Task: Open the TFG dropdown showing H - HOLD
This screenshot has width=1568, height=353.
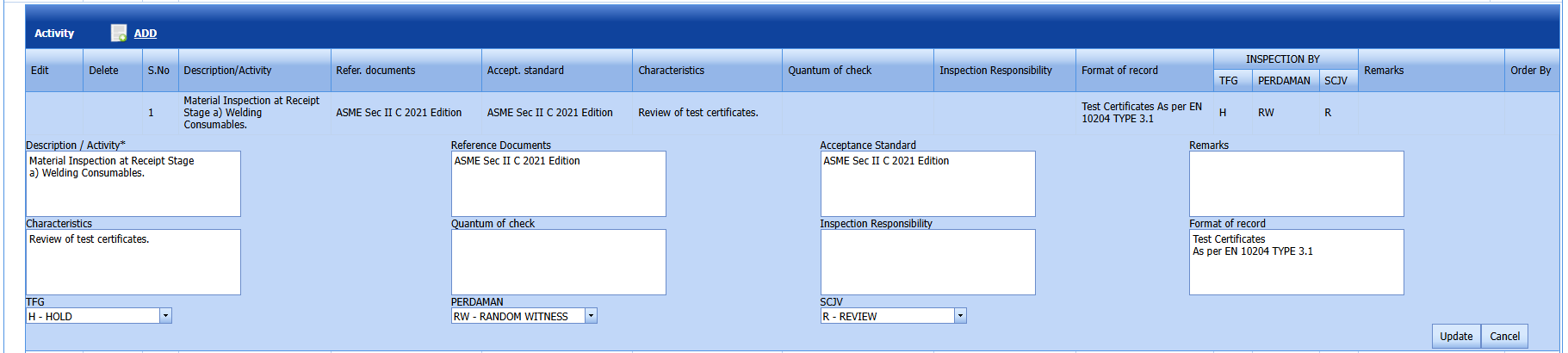Action: coord(99,316)
